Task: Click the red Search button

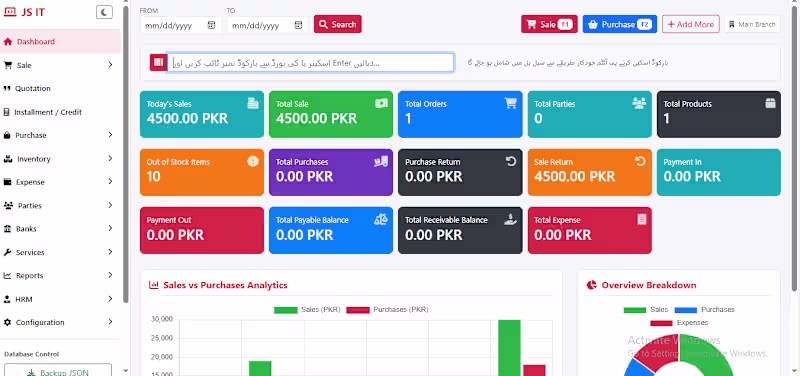Action: [x=338, y=24]
